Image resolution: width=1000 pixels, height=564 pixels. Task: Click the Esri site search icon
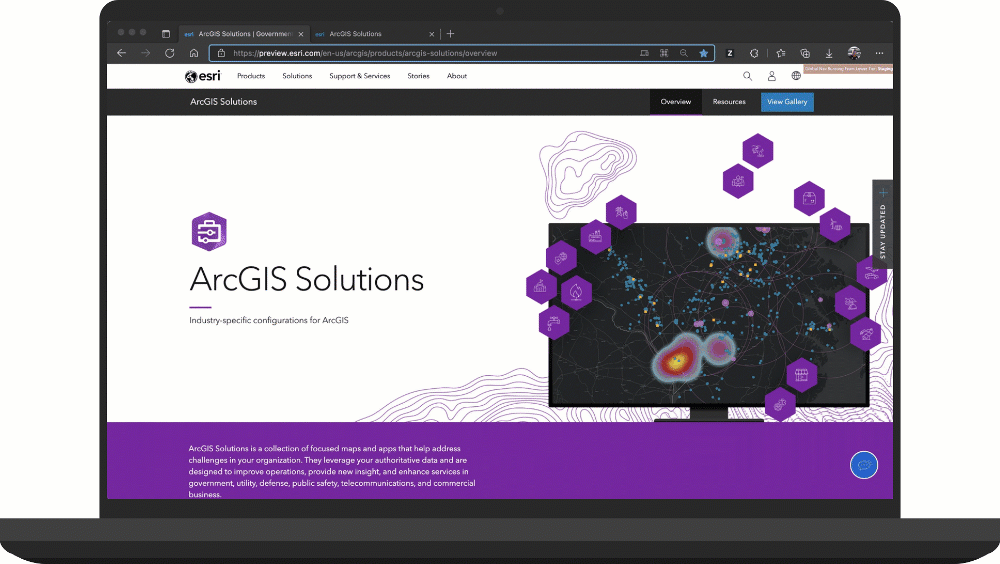coord(747,76)
